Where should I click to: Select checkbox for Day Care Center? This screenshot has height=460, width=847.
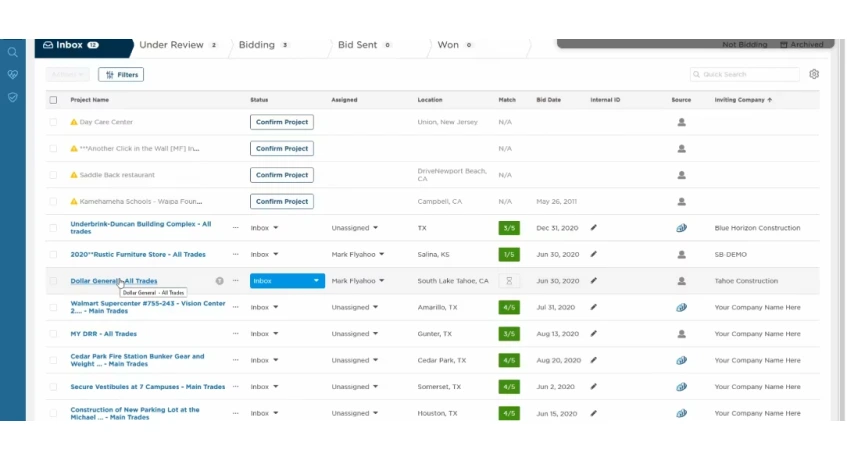[53, 122]
